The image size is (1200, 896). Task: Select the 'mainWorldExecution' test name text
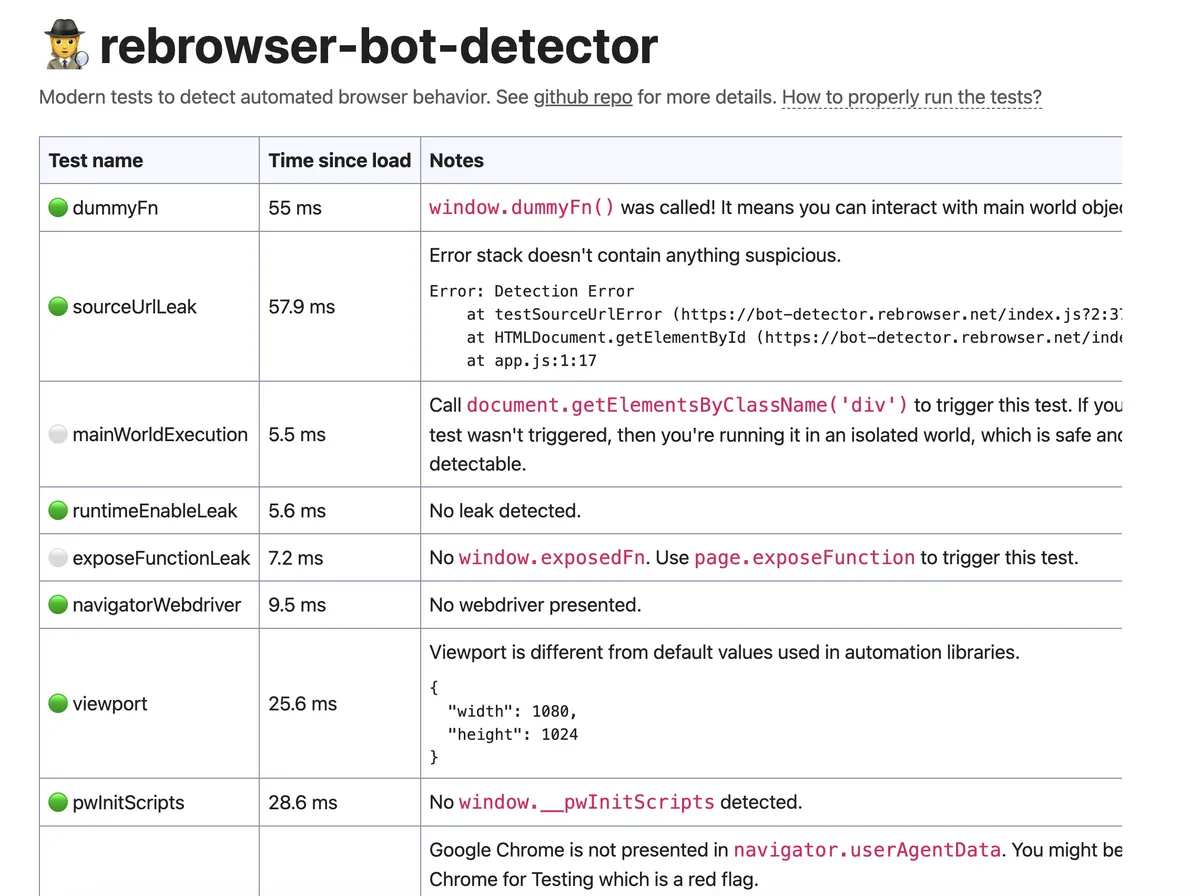click(160, 435)
